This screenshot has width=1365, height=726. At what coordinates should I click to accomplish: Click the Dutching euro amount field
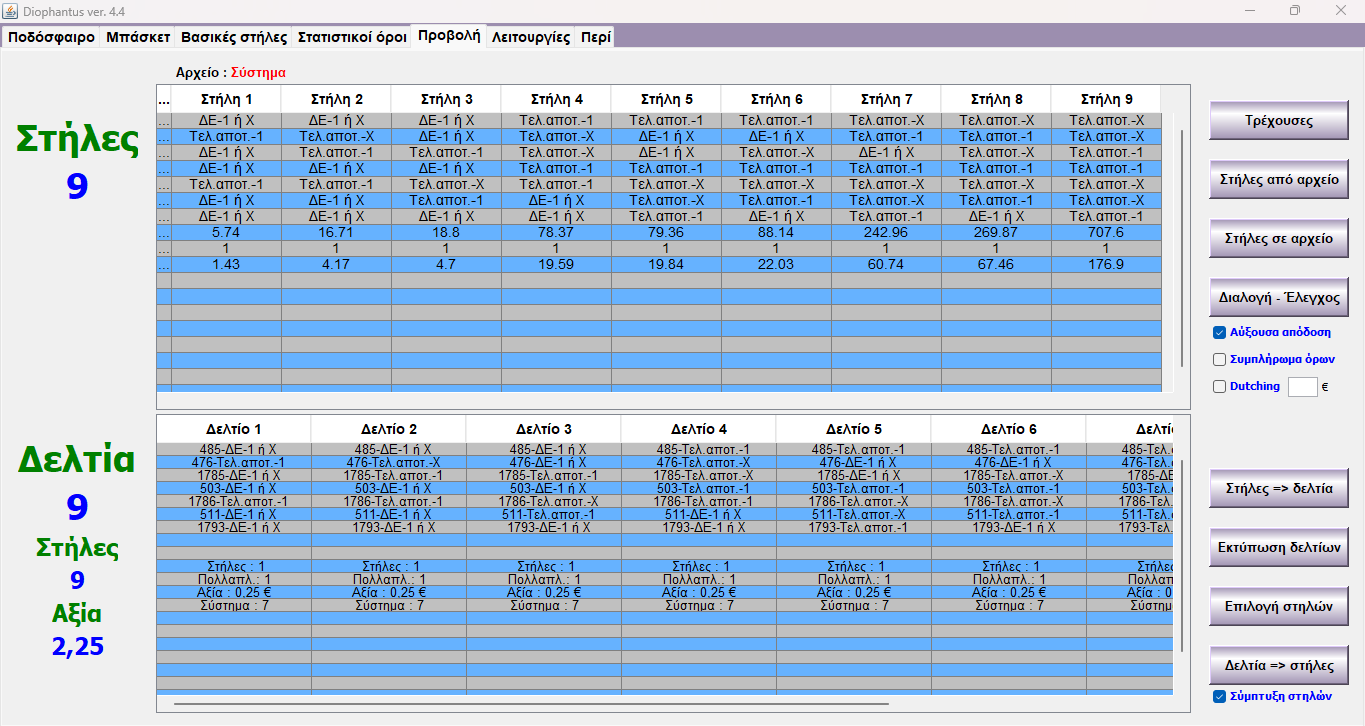(x=1302, y=387)
